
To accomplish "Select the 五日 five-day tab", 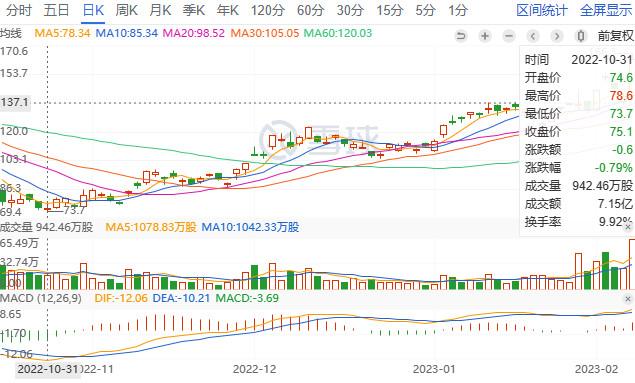I will click(x=56, y=10).
